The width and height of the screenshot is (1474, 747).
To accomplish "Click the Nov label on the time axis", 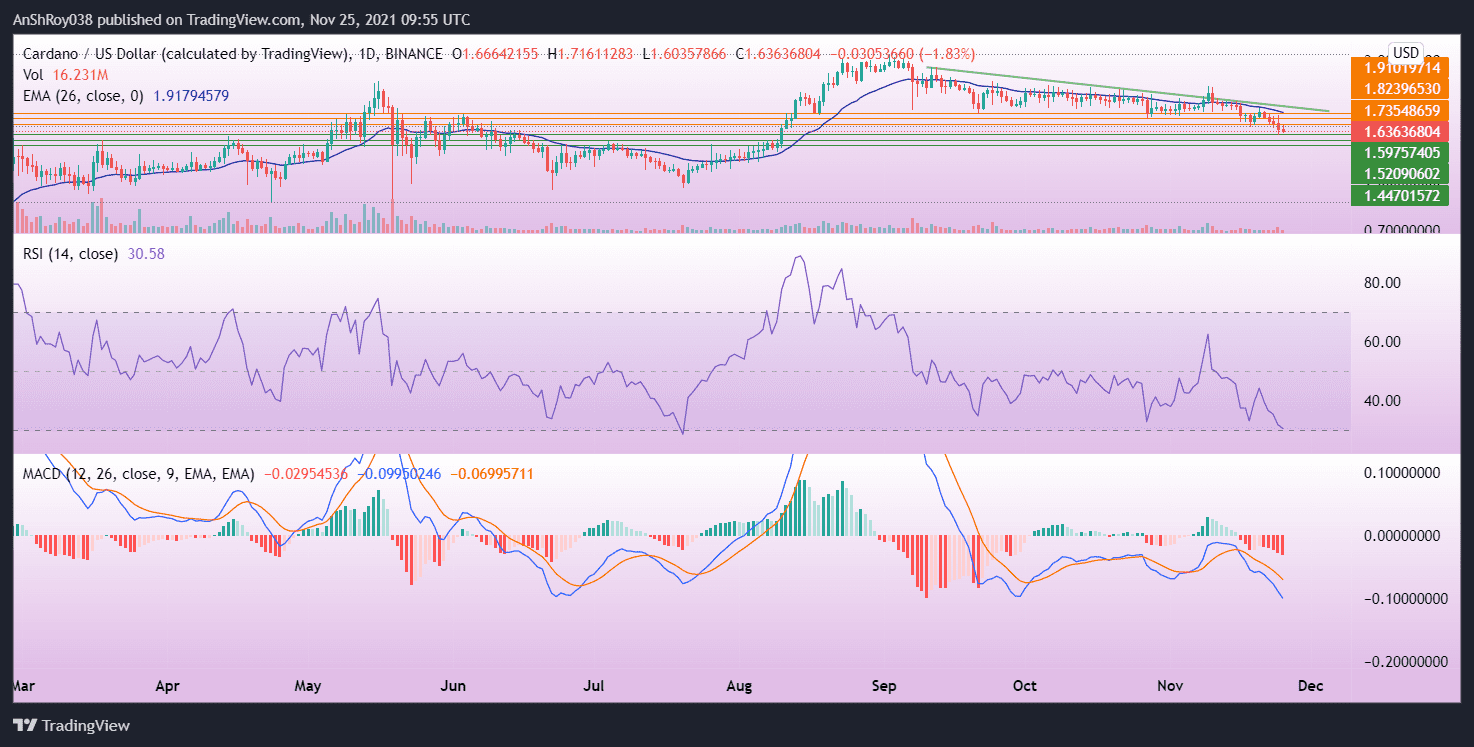I will coord(1168,686).
